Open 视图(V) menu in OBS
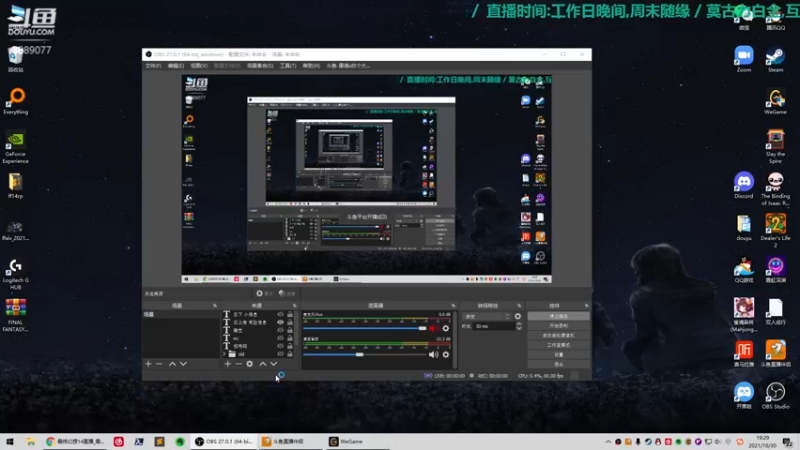 click(199, 66)
